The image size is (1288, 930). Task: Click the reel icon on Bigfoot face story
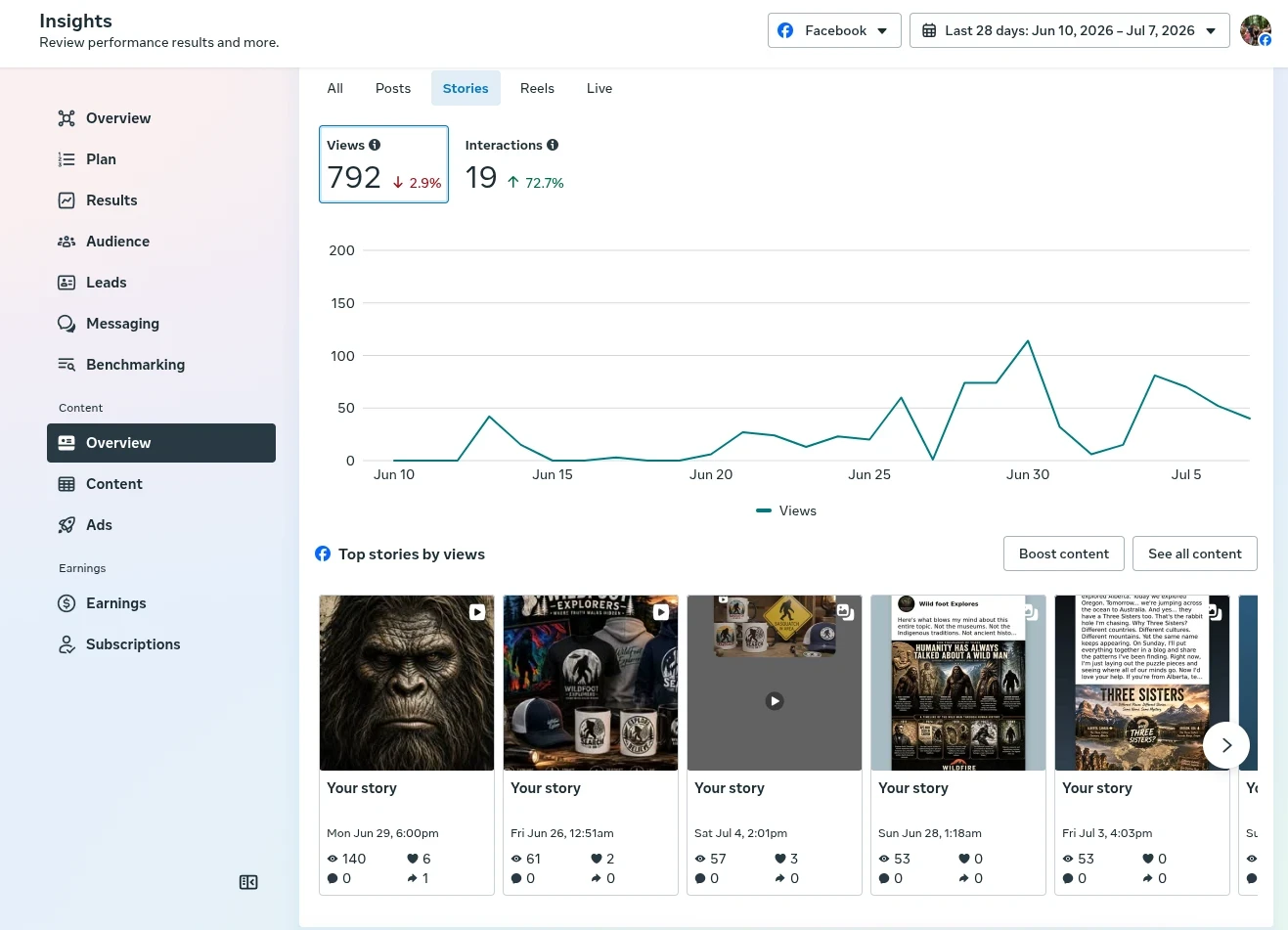coord(477,612)
